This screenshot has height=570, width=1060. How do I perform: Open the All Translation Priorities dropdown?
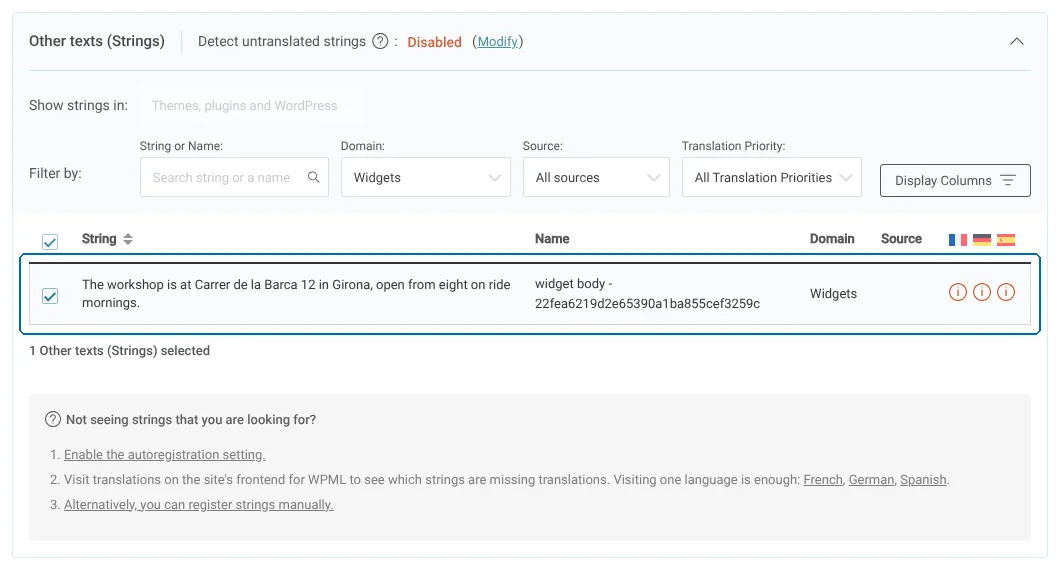pyautogui.click(x=771, y=177)
